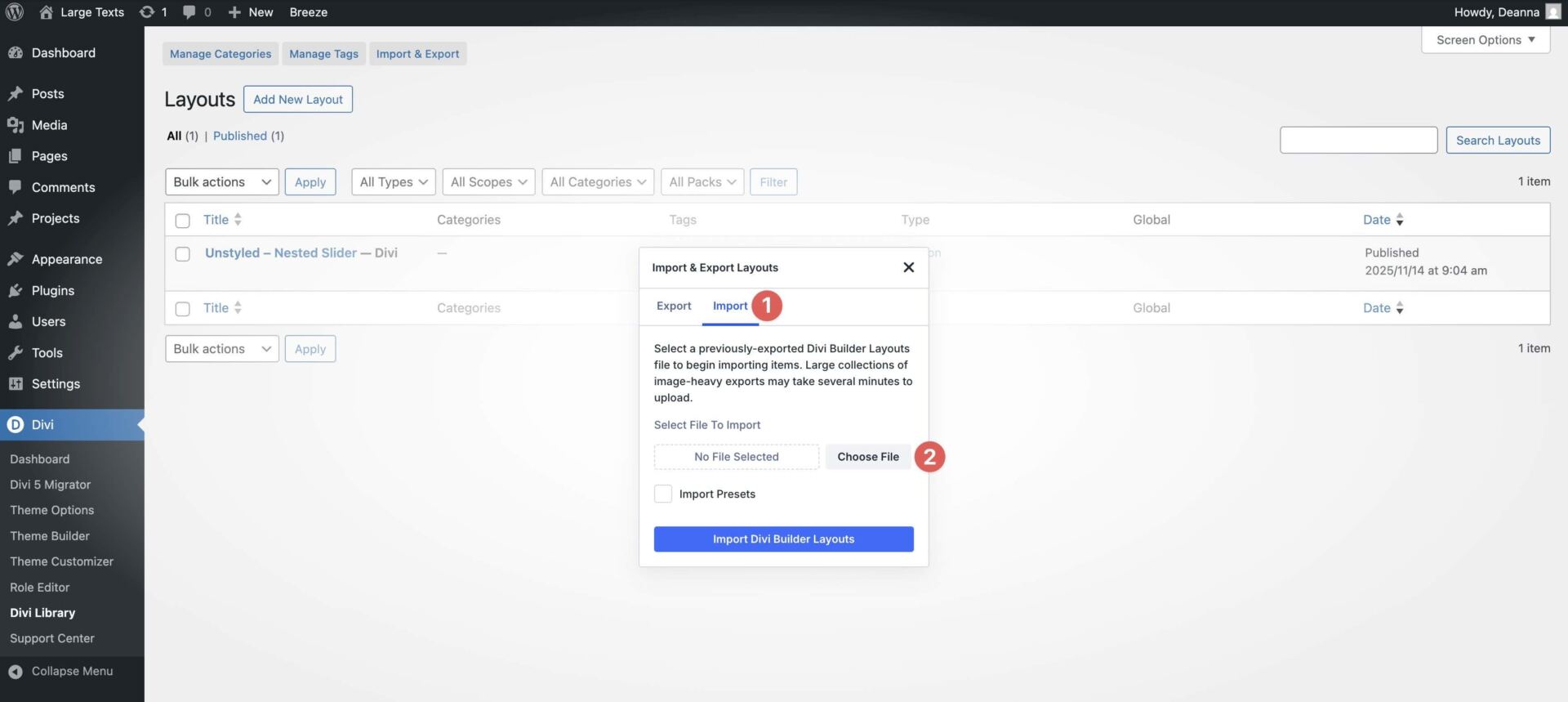The width and height of the screenshot is (1568, 702).
Task: Close the Import & Export Layouts dialog
Action: pos(908,268)
